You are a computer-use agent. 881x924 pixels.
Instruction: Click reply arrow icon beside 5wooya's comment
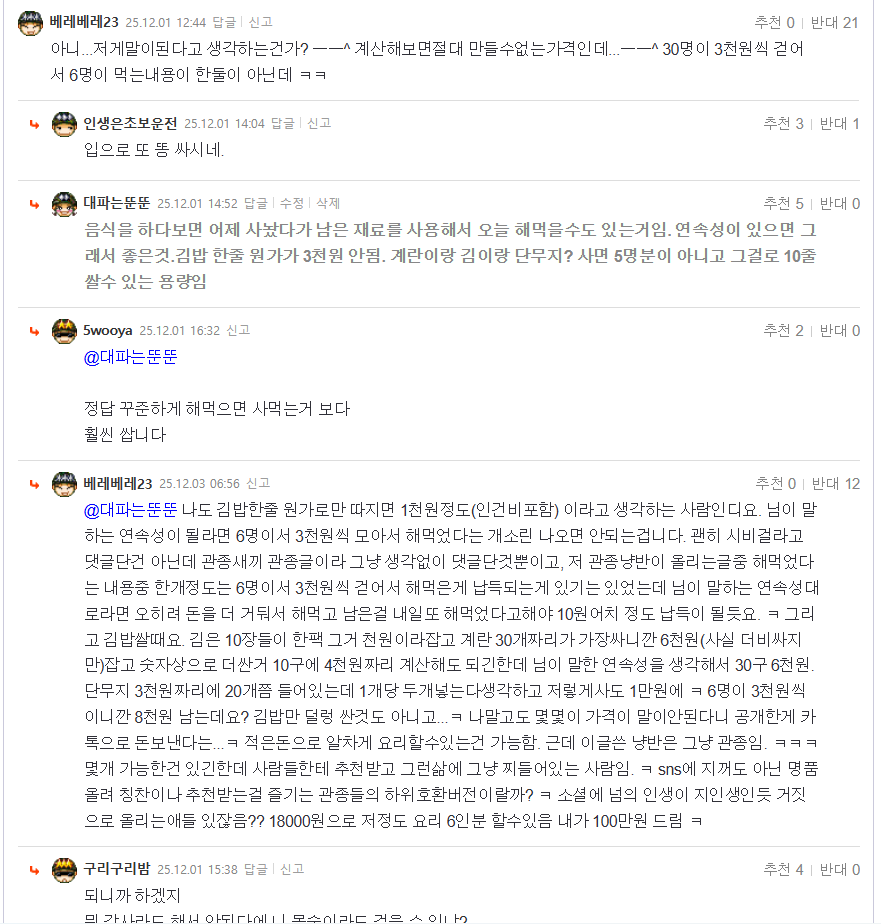[34, 332]
